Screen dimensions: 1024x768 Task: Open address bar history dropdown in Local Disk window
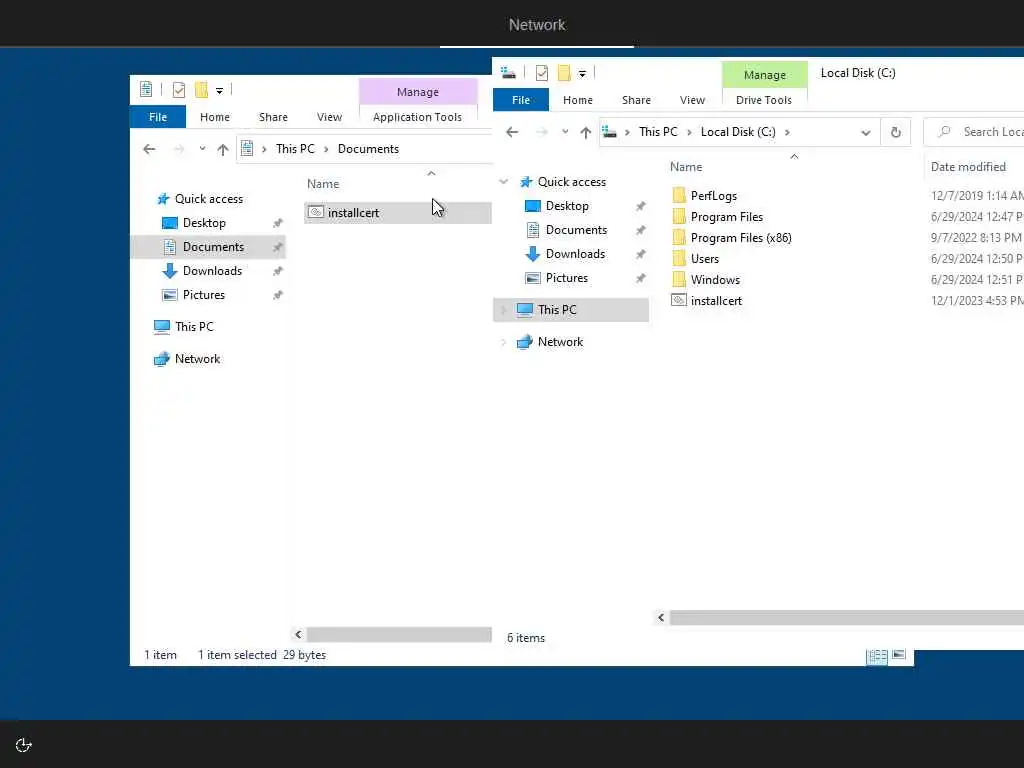click(865, 133)
